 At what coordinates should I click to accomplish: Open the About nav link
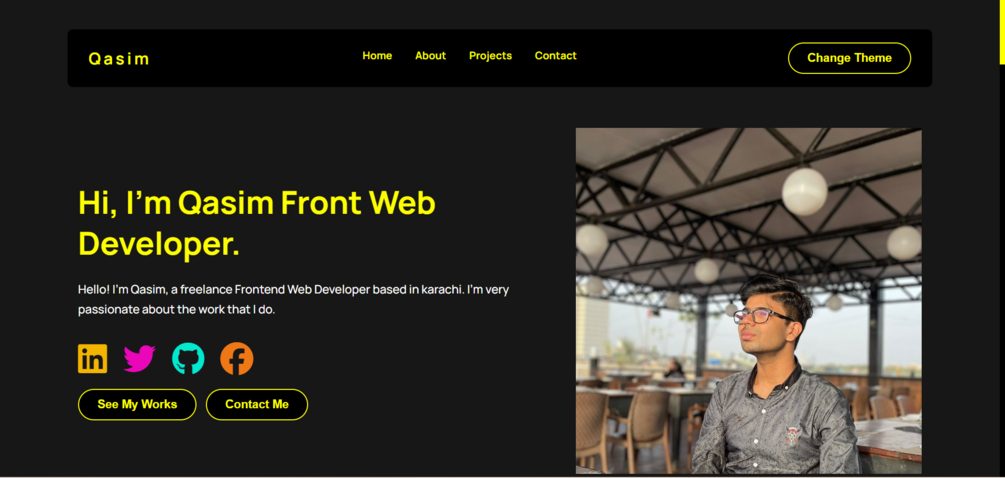pos(431,56)
